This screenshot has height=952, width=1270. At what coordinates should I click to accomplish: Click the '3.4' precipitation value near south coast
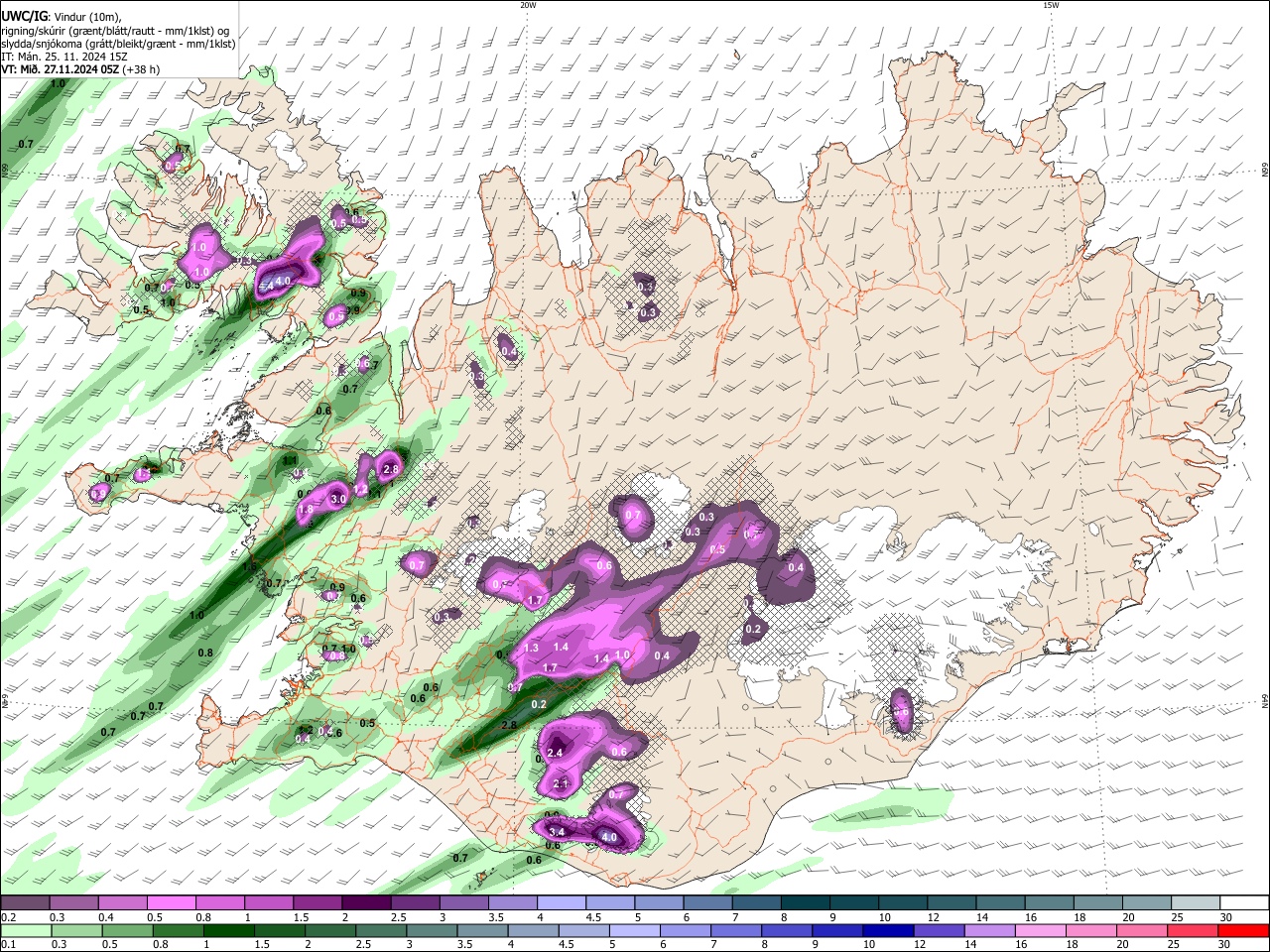(x=557, y=831)
